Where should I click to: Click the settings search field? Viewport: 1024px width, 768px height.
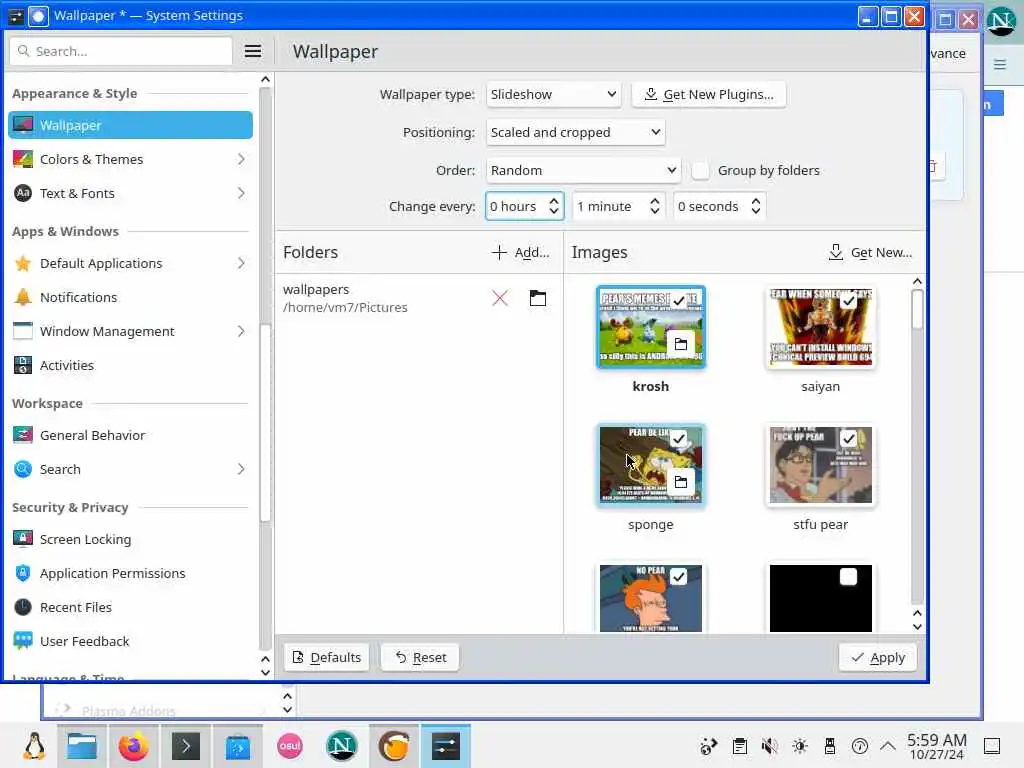(121, 51)
